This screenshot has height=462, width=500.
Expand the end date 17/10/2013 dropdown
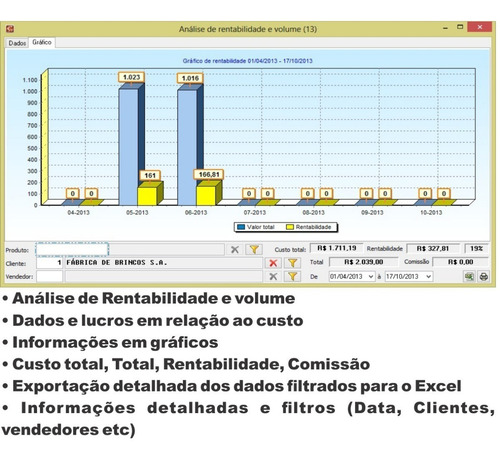[428, 277]
